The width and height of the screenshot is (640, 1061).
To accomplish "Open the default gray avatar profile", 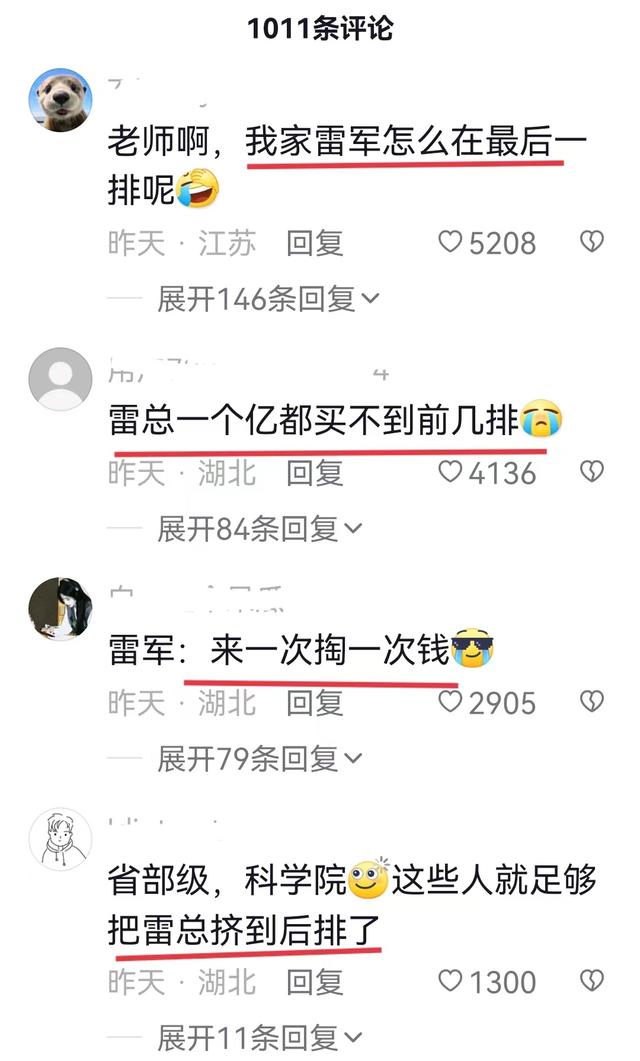I will (x=60, y=379).
